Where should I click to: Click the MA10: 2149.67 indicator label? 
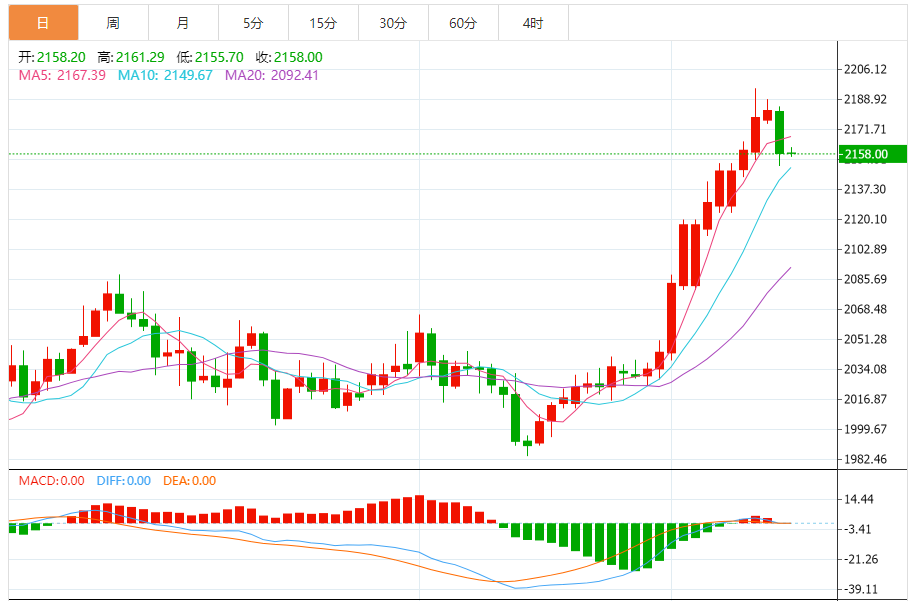pyautogui.click(x=165, y=75)
